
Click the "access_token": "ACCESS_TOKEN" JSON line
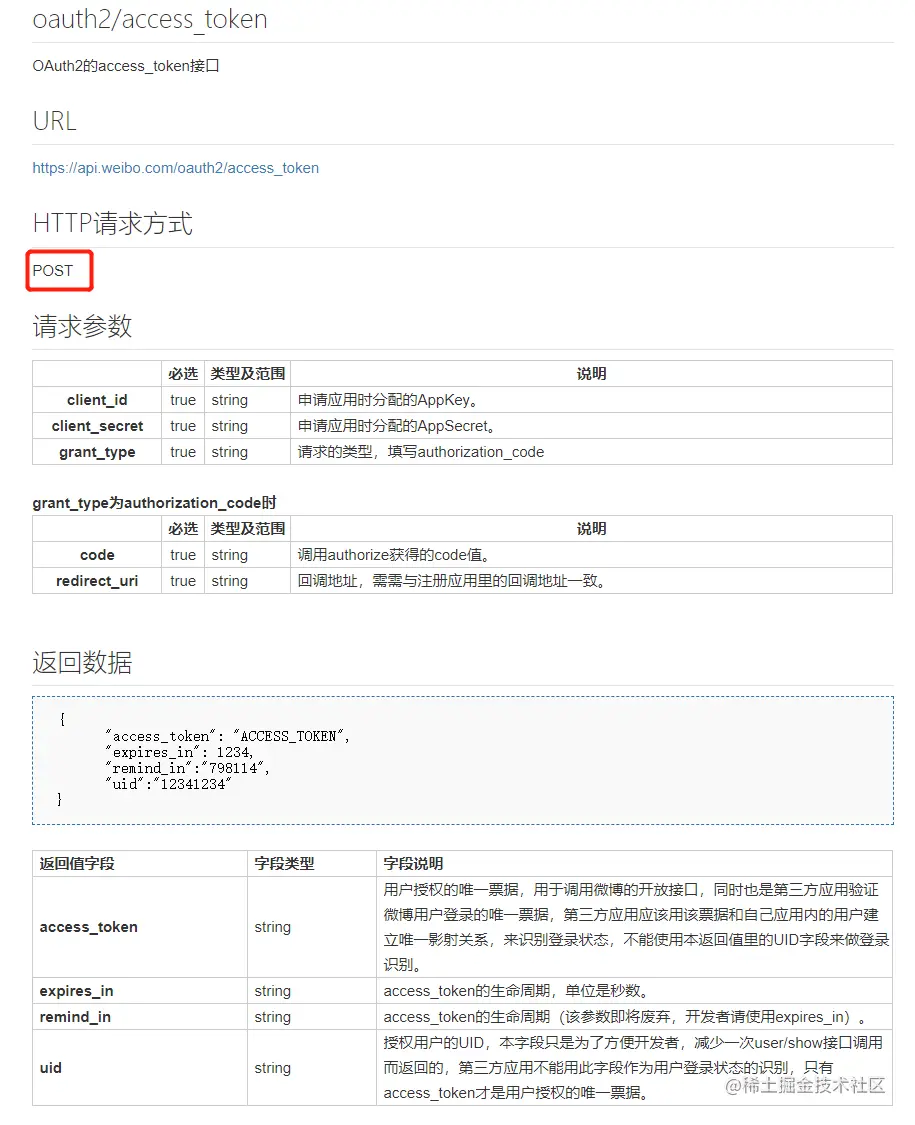click(x=227, y=735)
